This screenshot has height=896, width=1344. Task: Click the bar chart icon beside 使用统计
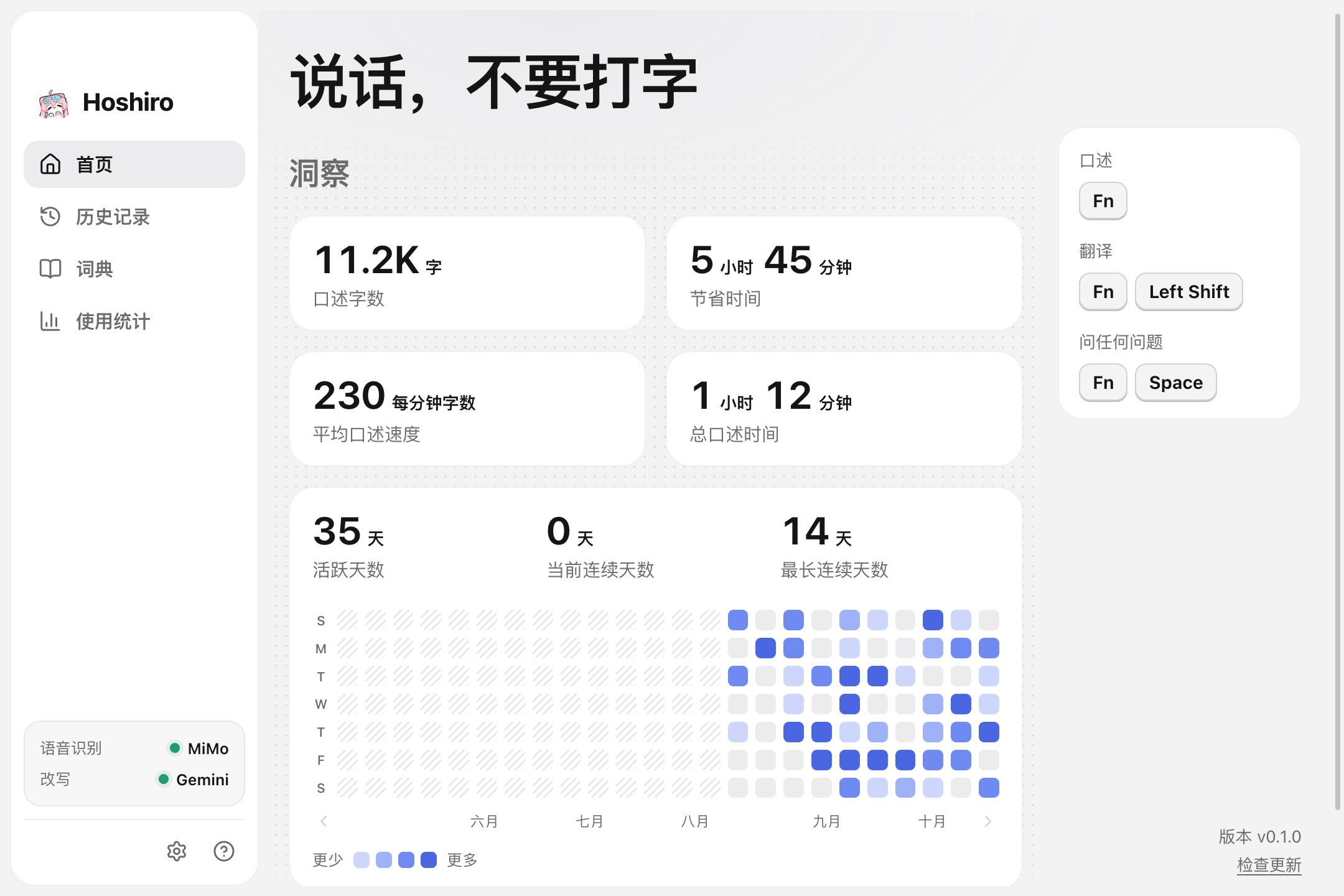[x=50, y=321]
